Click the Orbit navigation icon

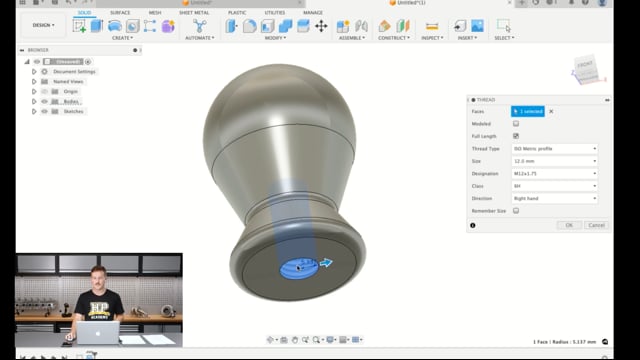(x=270, y=340)
